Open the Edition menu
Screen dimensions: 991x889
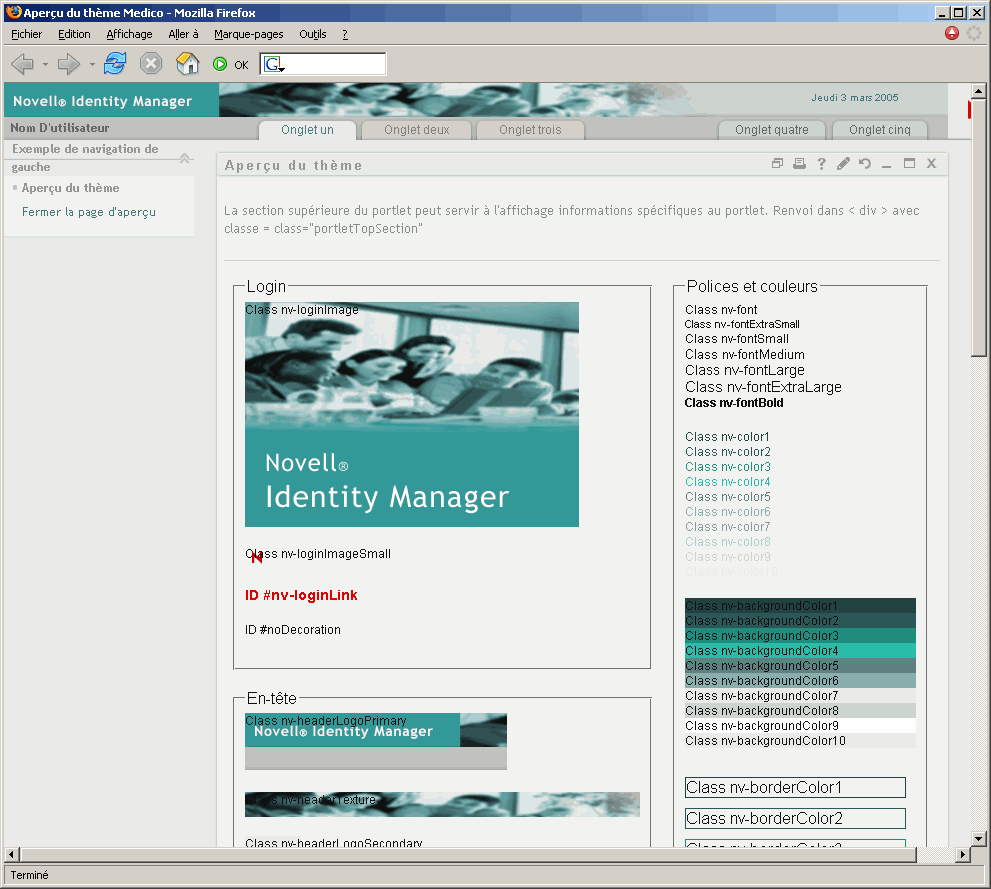coord(74,34)
